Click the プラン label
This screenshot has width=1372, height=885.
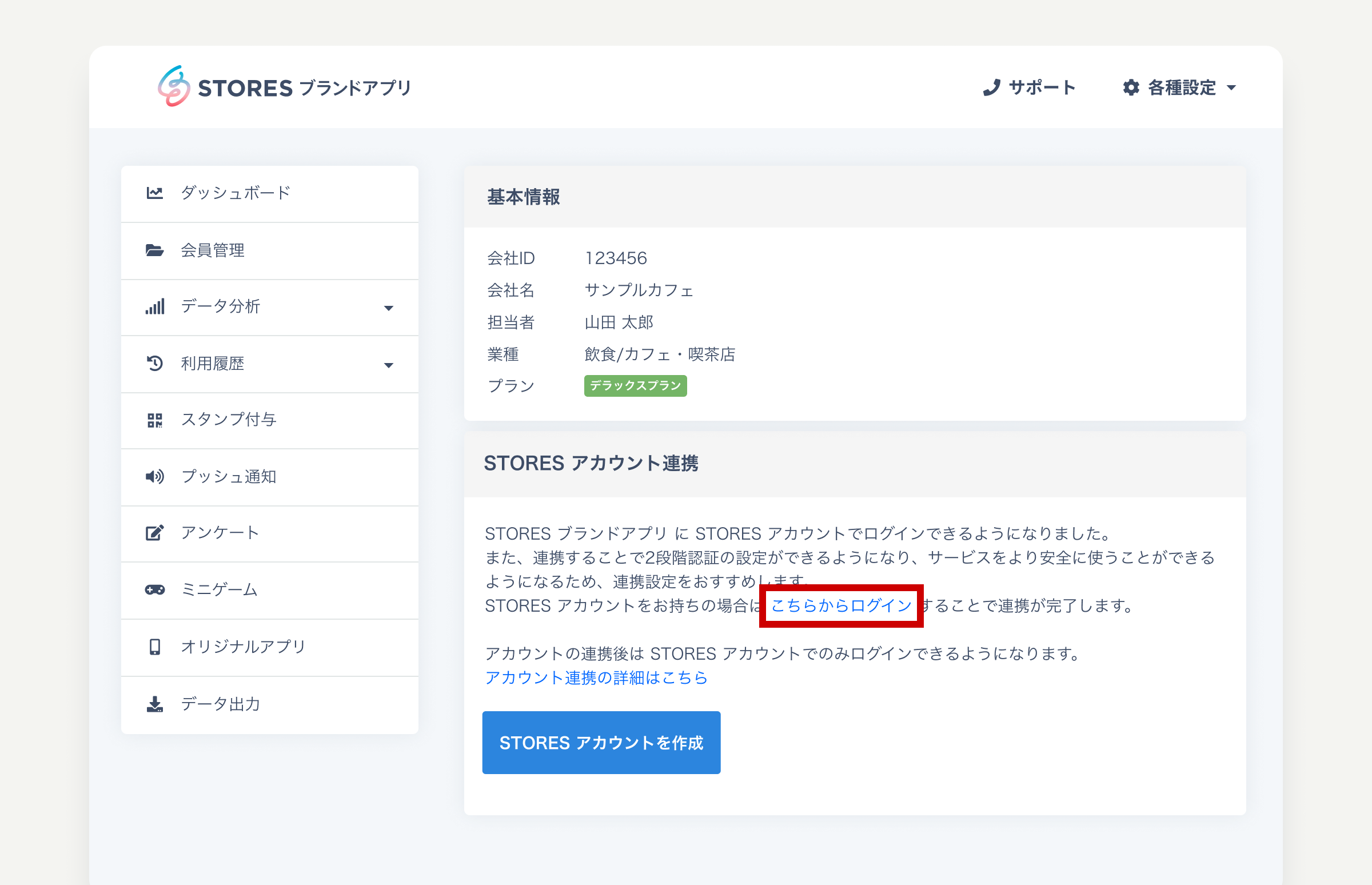click(x=510, y=385)
